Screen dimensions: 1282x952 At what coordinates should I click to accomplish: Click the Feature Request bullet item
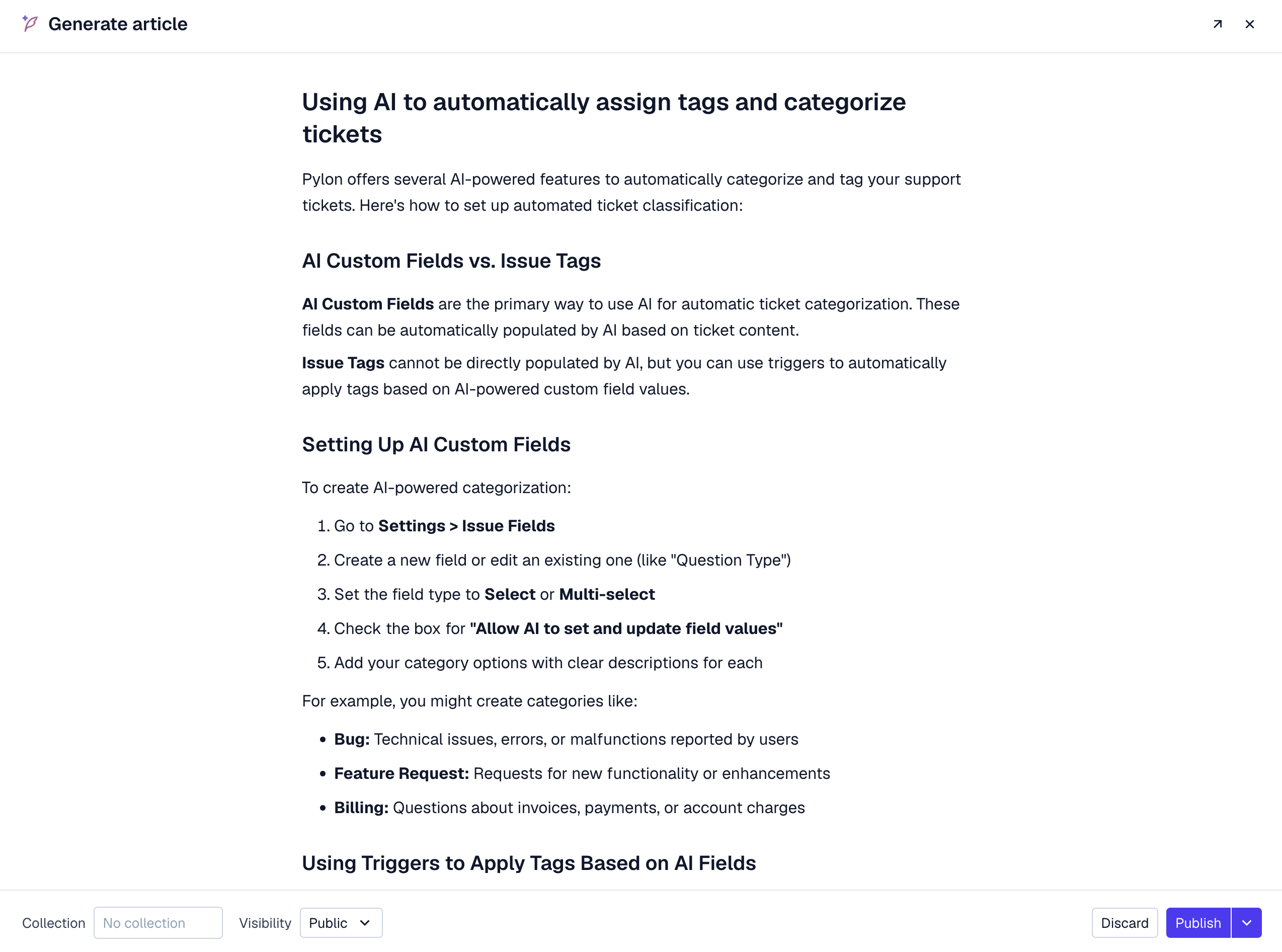tap(582, 773)
